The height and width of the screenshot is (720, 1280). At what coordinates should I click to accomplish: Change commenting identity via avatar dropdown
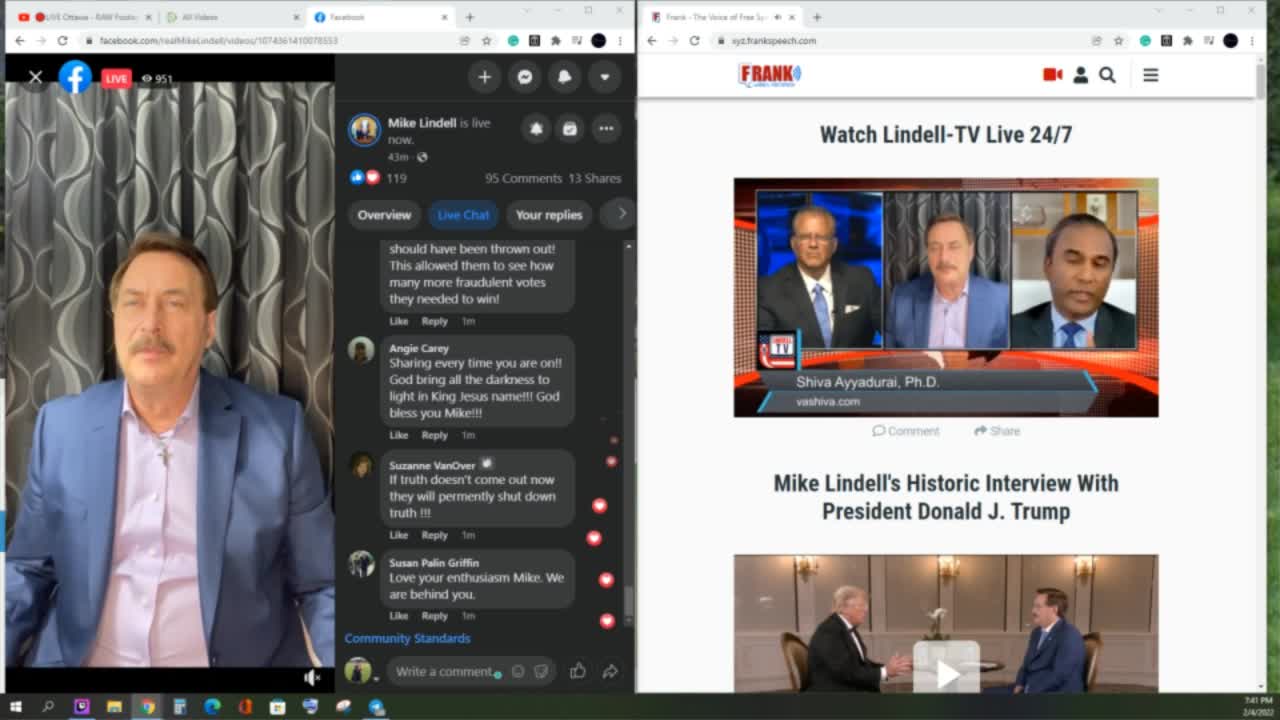point(360,671)
